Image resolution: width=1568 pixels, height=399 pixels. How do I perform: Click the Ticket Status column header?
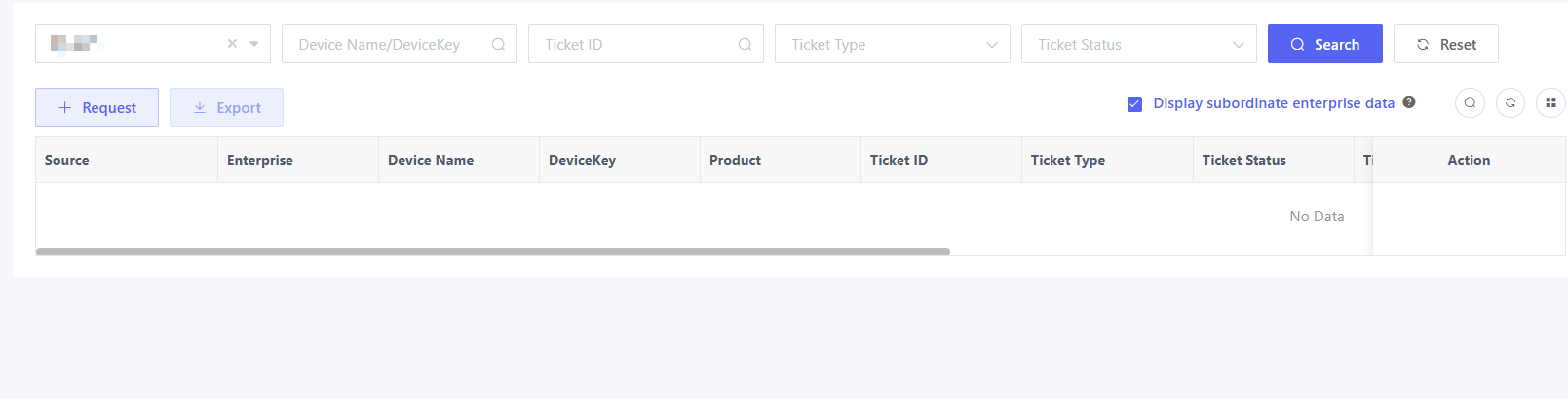[1243, 160]
